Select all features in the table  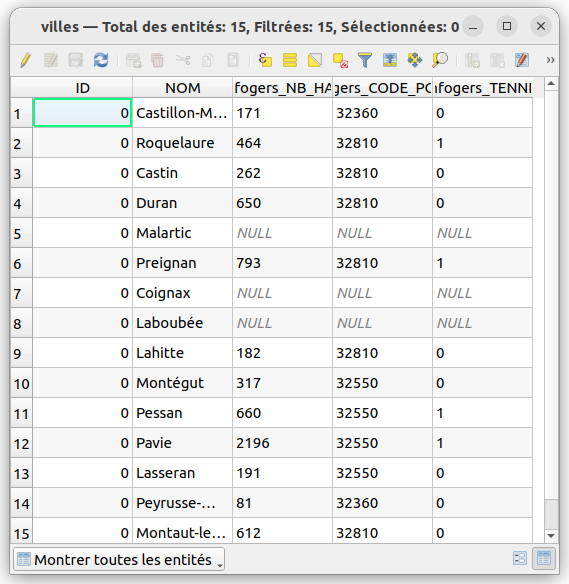pos(290,60)
